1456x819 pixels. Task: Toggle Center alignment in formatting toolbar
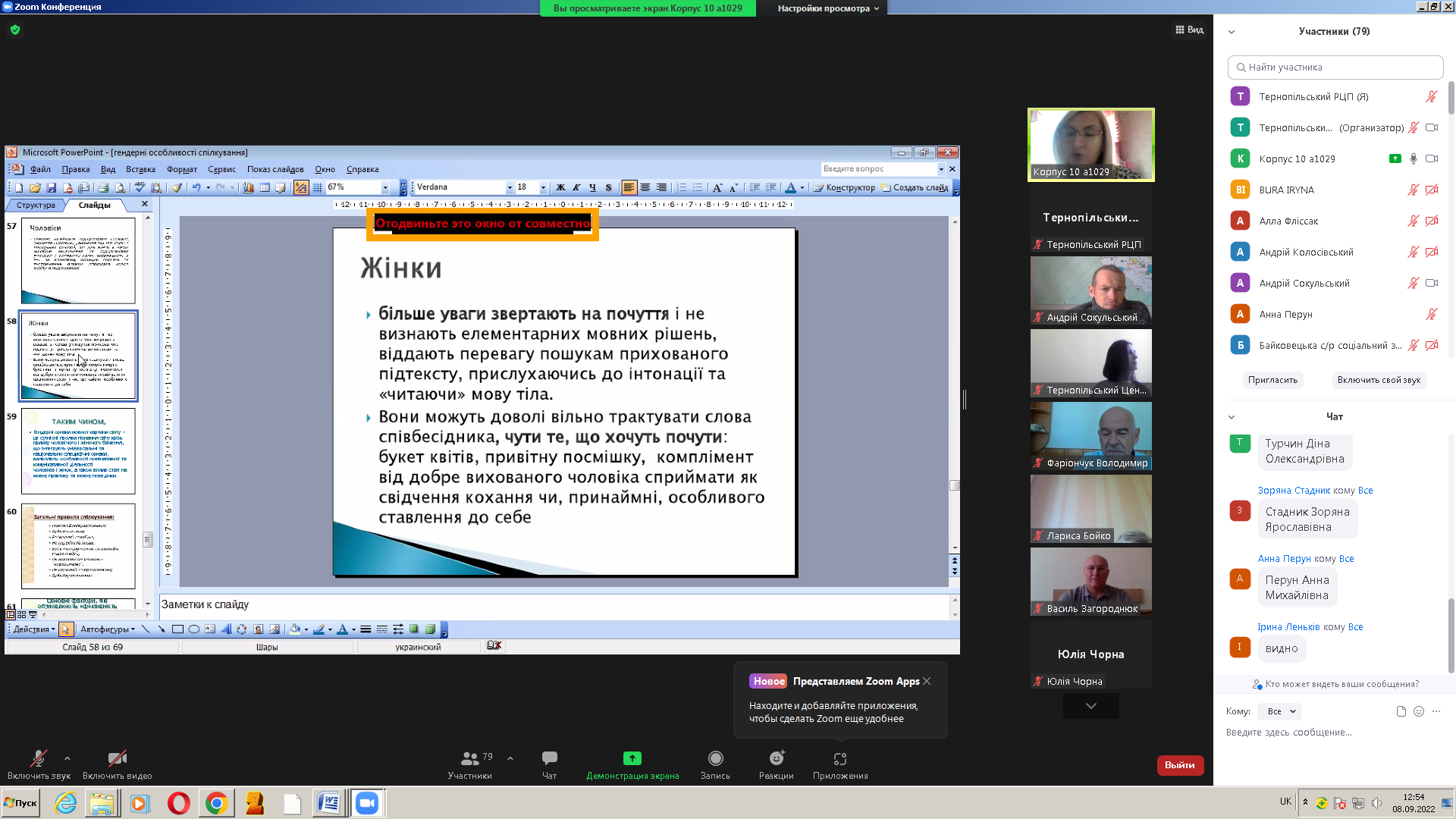(645, 187)
